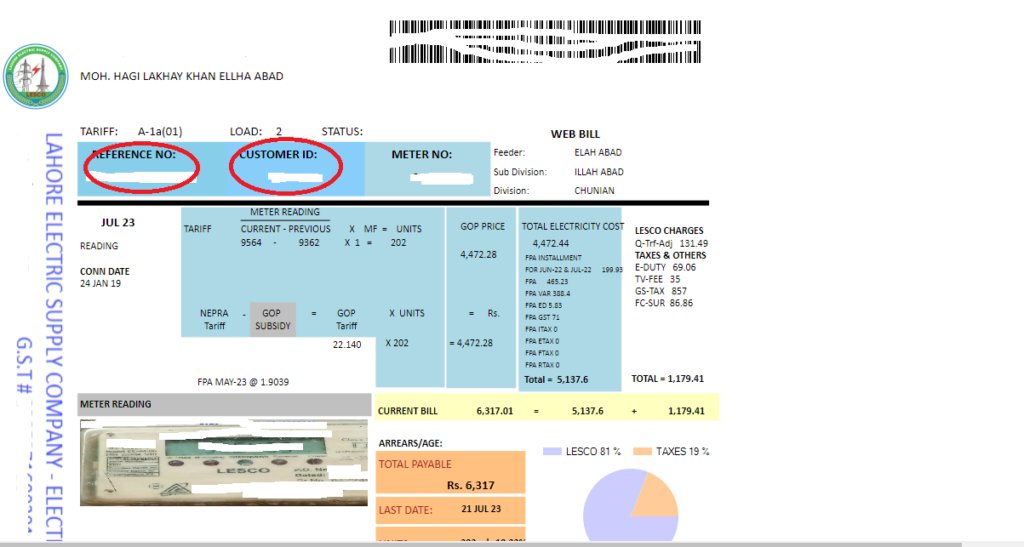Select the electricity cost value '4,472.44'
The height and width of the screenshot is (547, 1024).
pos(551,243)
